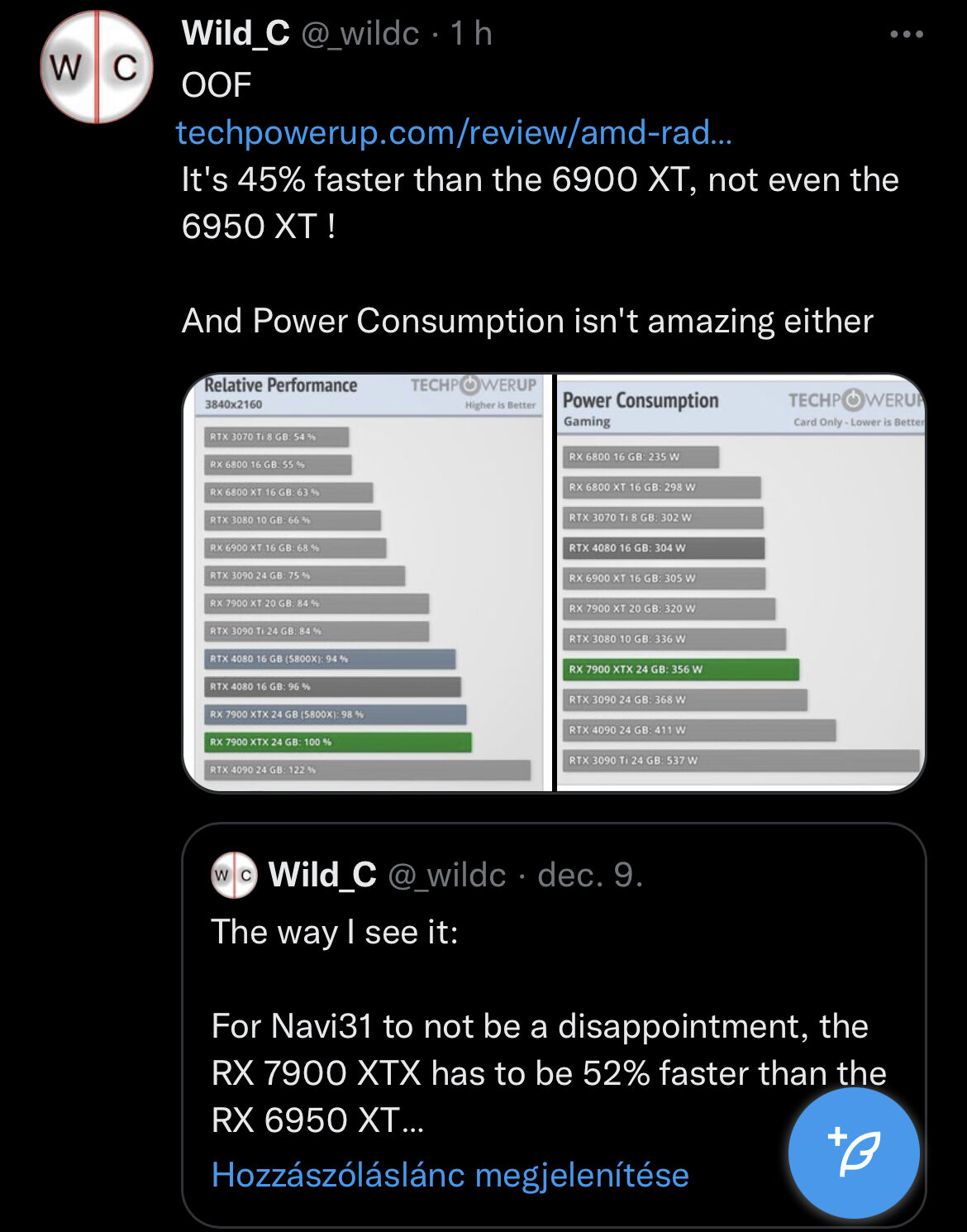967x1232 pixels.
Task: Tap the dec. 9. date in quoted tweet
Action: tap(590, 875)
